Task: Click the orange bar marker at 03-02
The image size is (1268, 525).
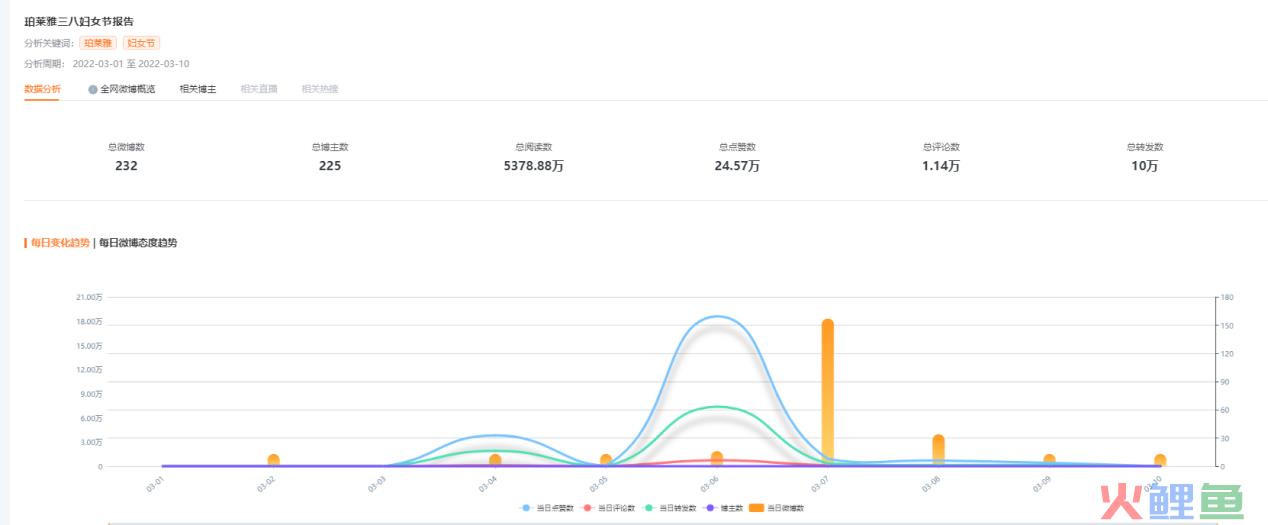Action: click(274, 460)
